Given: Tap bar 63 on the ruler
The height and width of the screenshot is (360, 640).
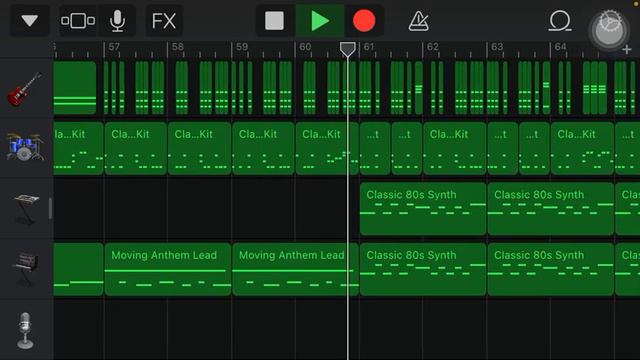Looking at the screenshot, I should (497, 47).
